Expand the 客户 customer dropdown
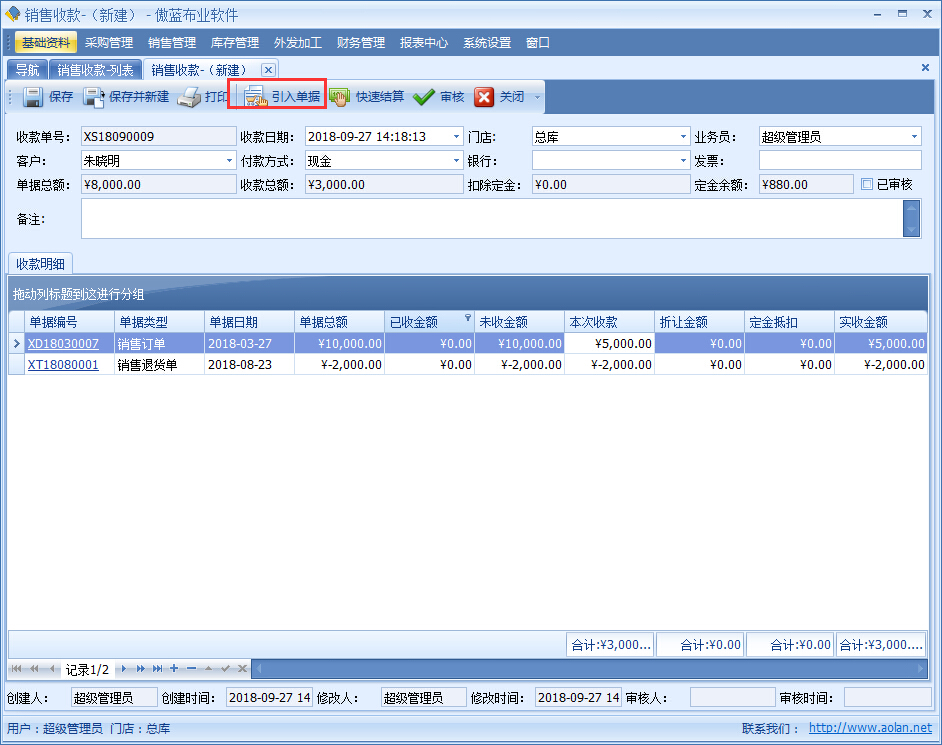 [x=229, y=160]
